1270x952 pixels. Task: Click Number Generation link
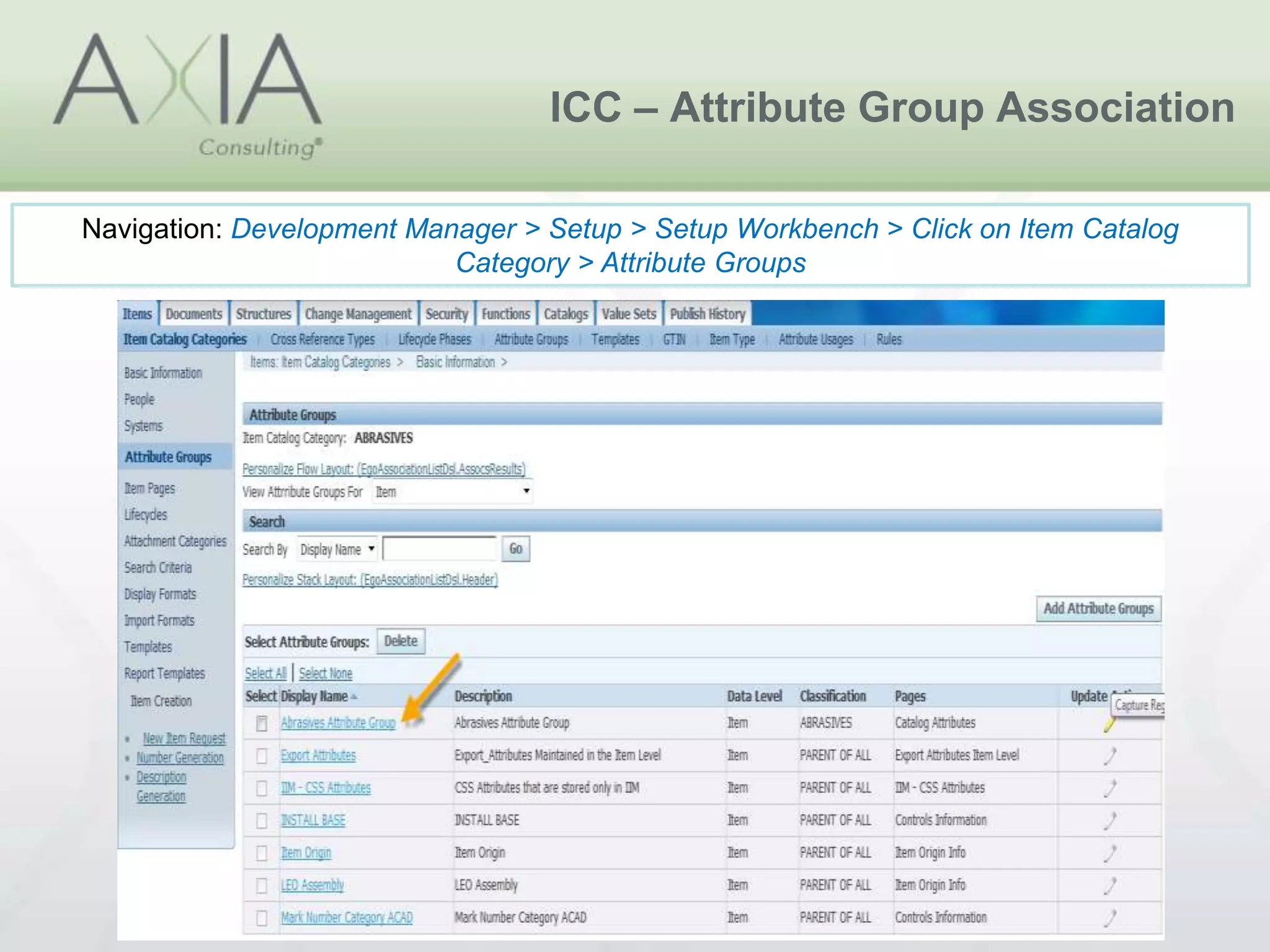pos(180,758)
